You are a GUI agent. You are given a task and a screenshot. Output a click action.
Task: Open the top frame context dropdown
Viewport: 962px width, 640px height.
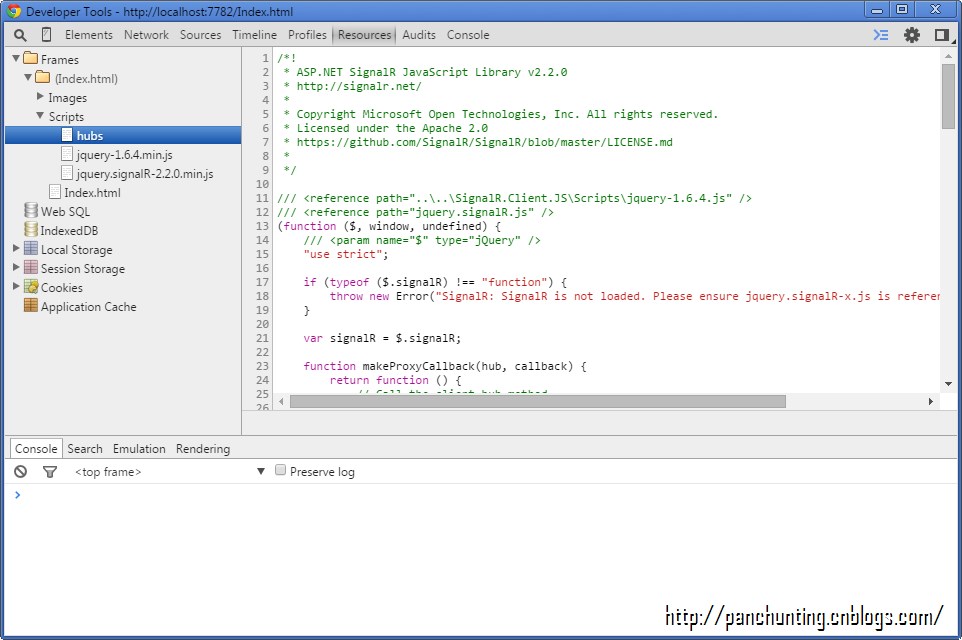pos(171,471)
